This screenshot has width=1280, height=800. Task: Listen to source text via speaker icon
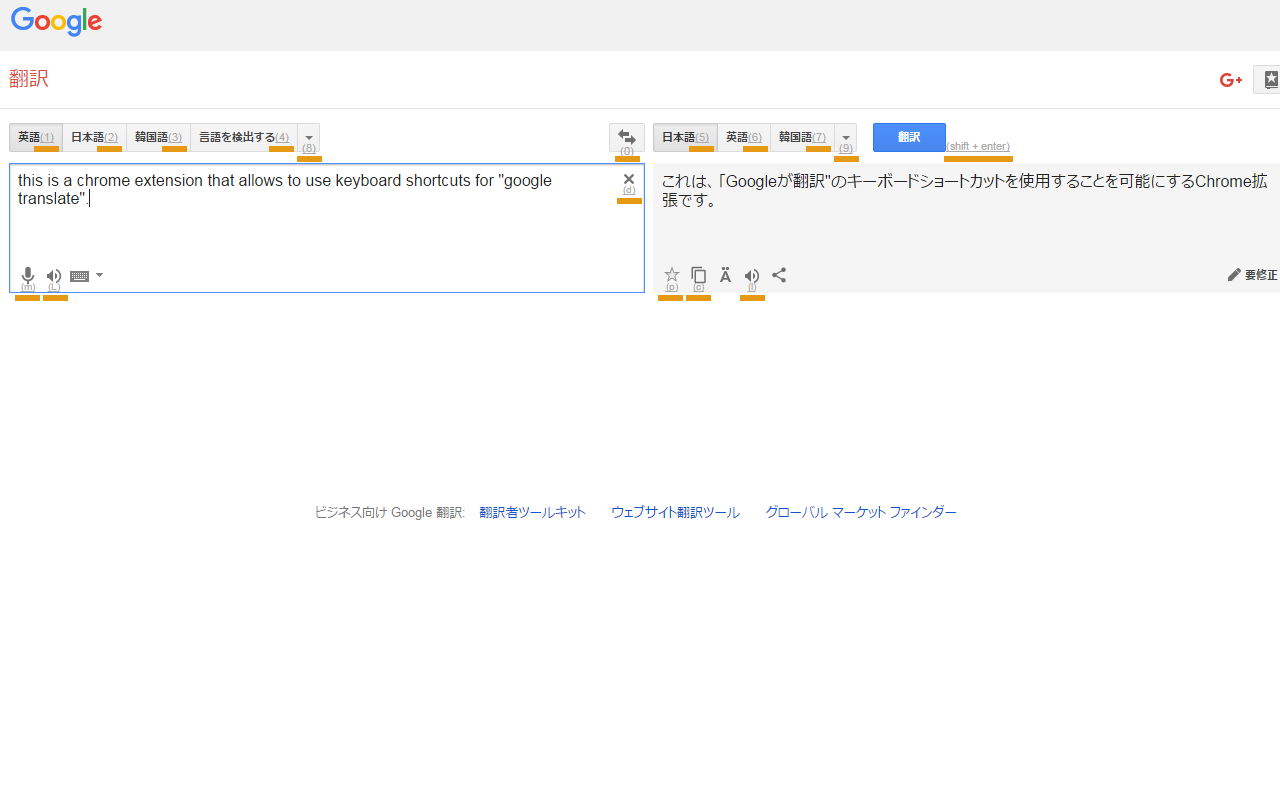[53, 275]
